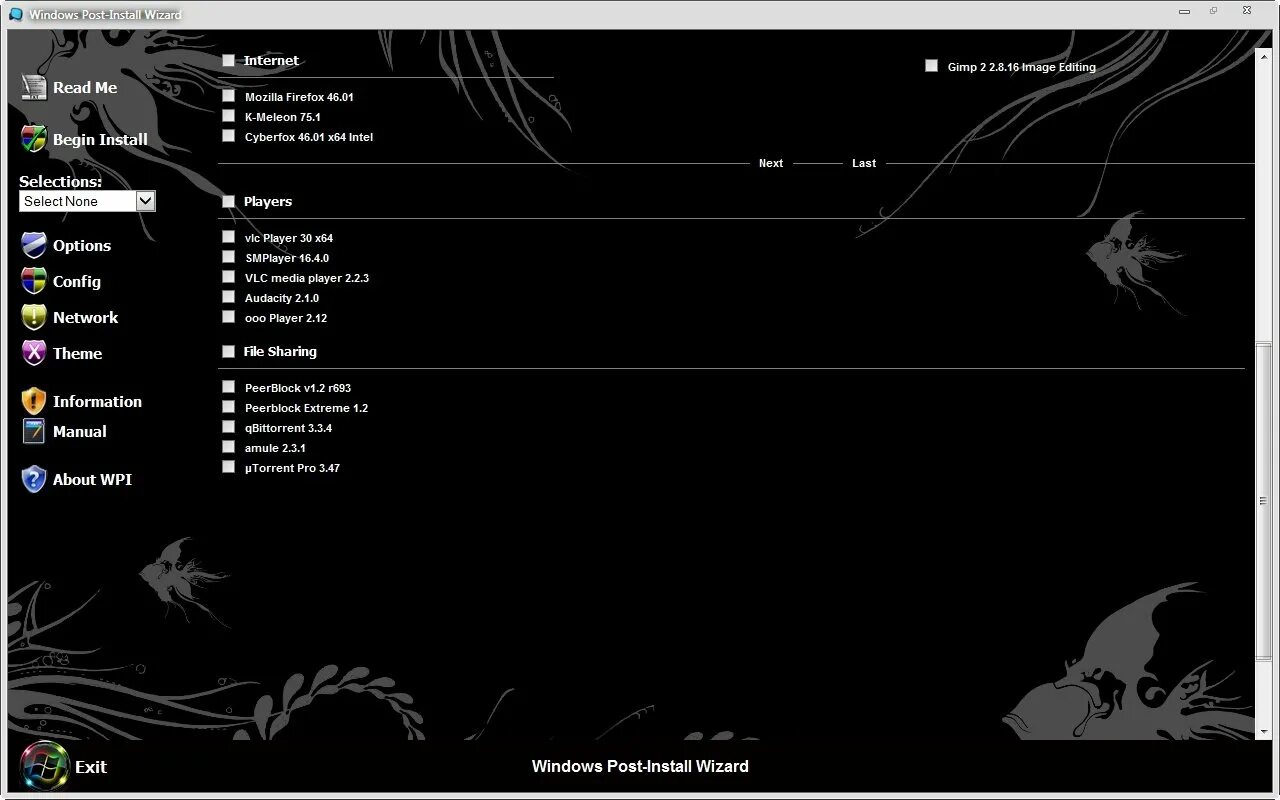Click the Audacity 2.1.0 label
1280x800 pixels.
[282, 298]
